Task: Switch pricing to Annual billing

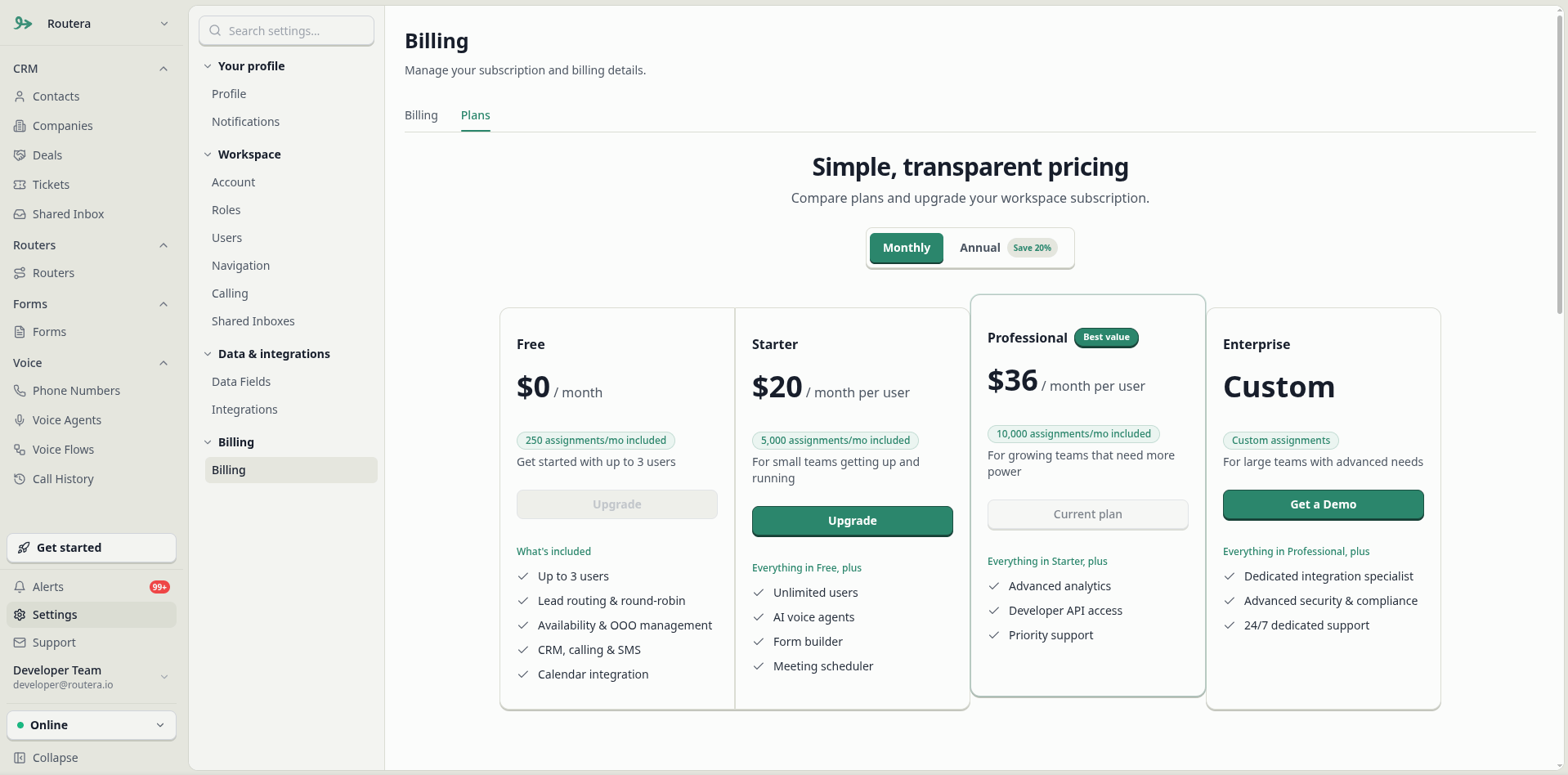Action: point(1008,248)
